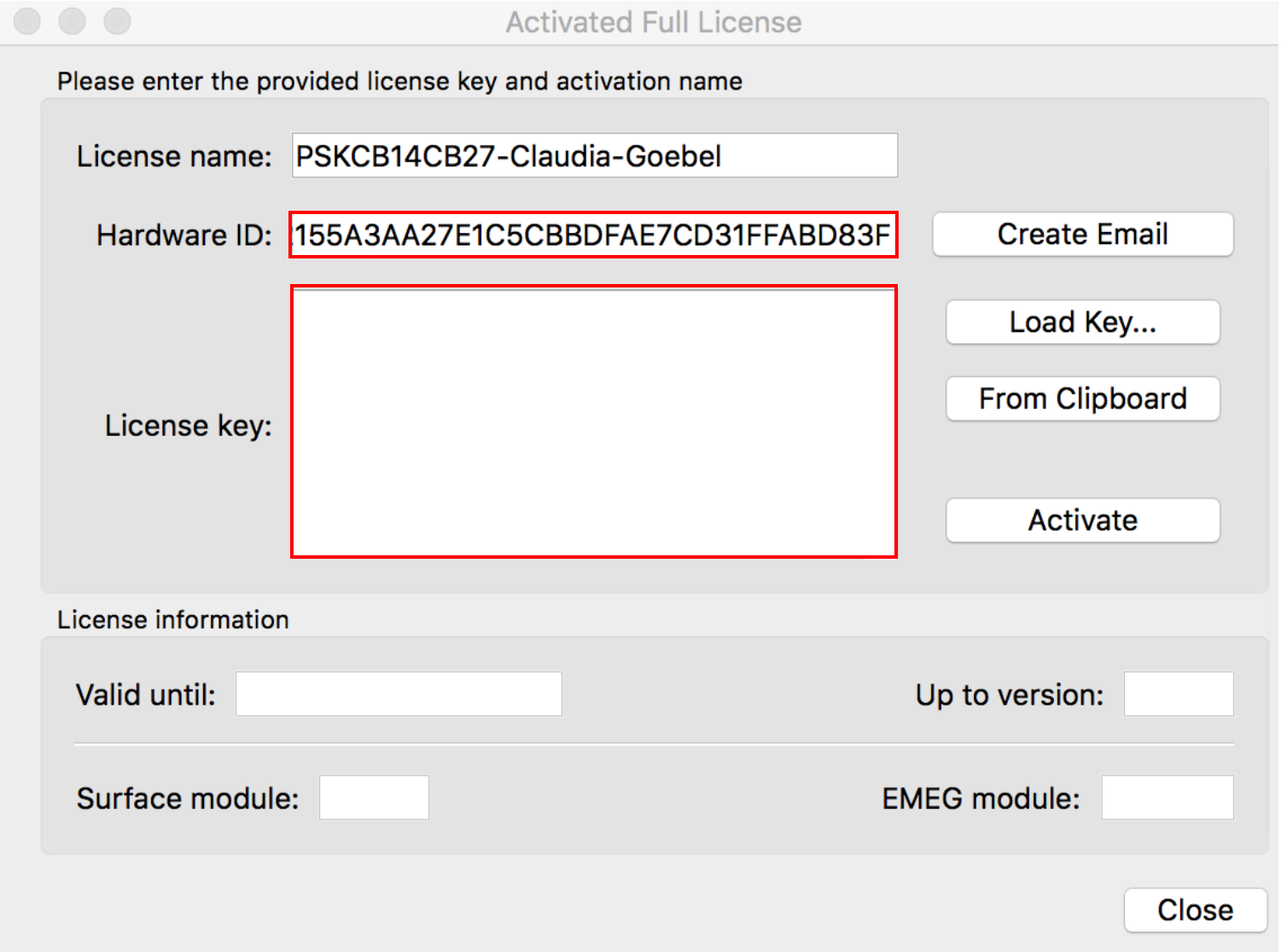Image resolution: width=1281 pixels, height=952 pixels.
Task: Select the EMEG module field
Action: coord(1167,798)
